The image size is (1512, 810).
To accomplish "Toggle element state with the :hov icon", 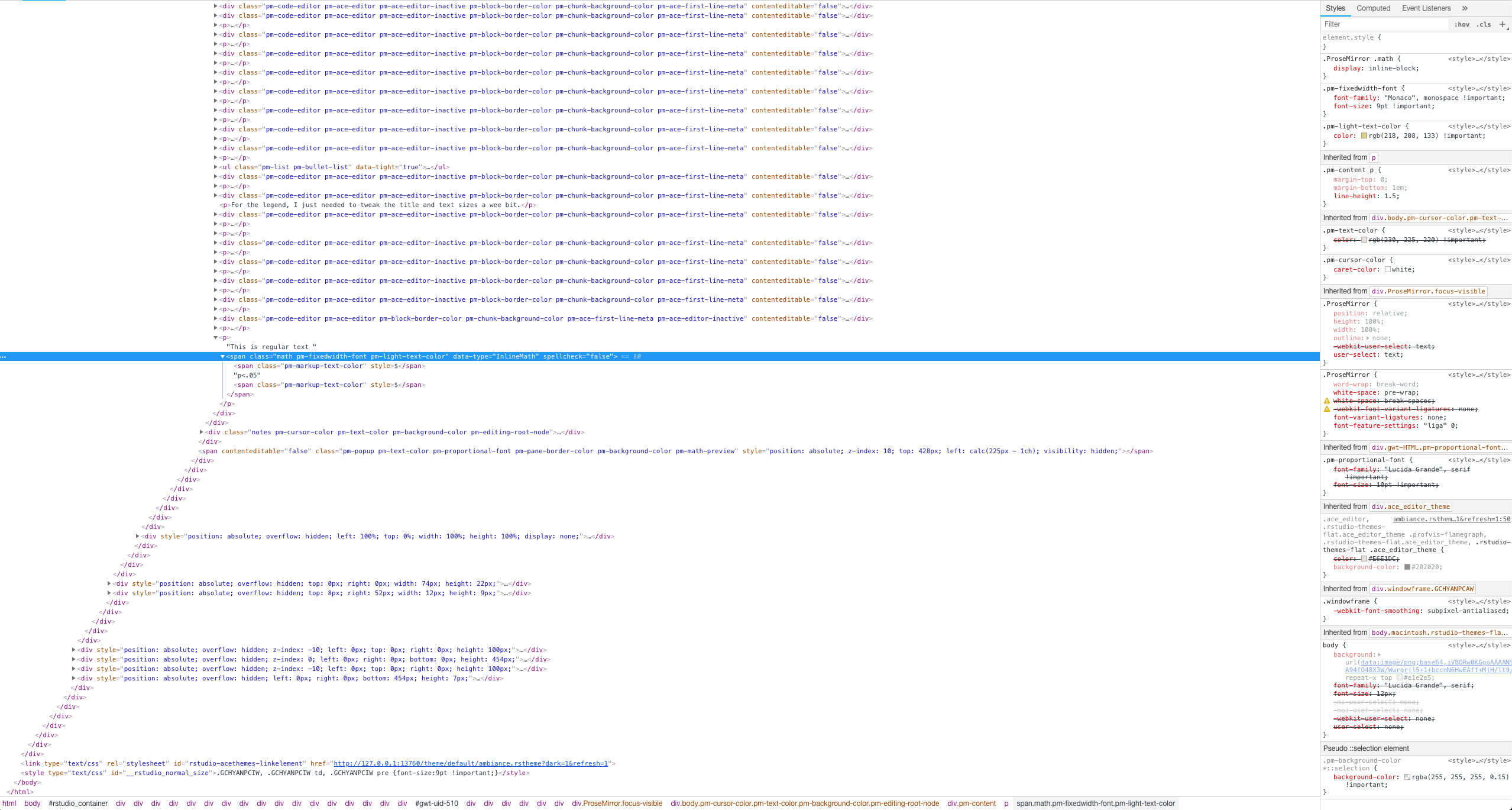I will click(1462, 24).
